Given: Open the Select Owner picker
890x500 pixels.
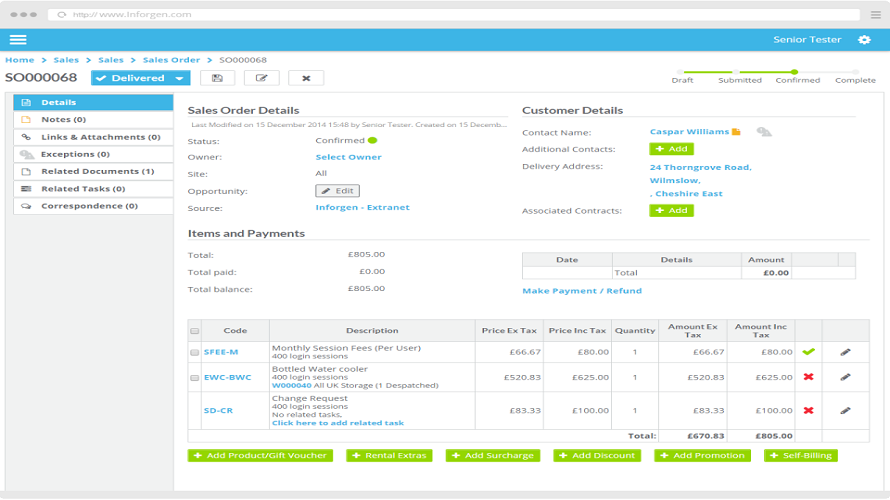Looking at the screenshot, I should coord(349,157).
